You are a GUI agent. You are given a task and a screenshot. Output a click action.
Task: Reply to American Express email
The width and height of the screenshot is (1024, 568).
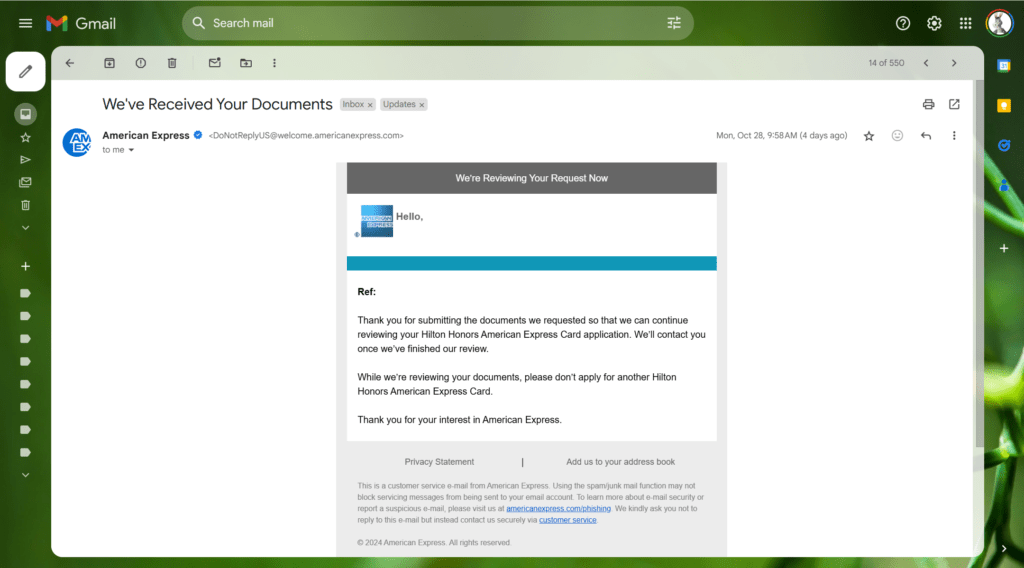point(925,136)
